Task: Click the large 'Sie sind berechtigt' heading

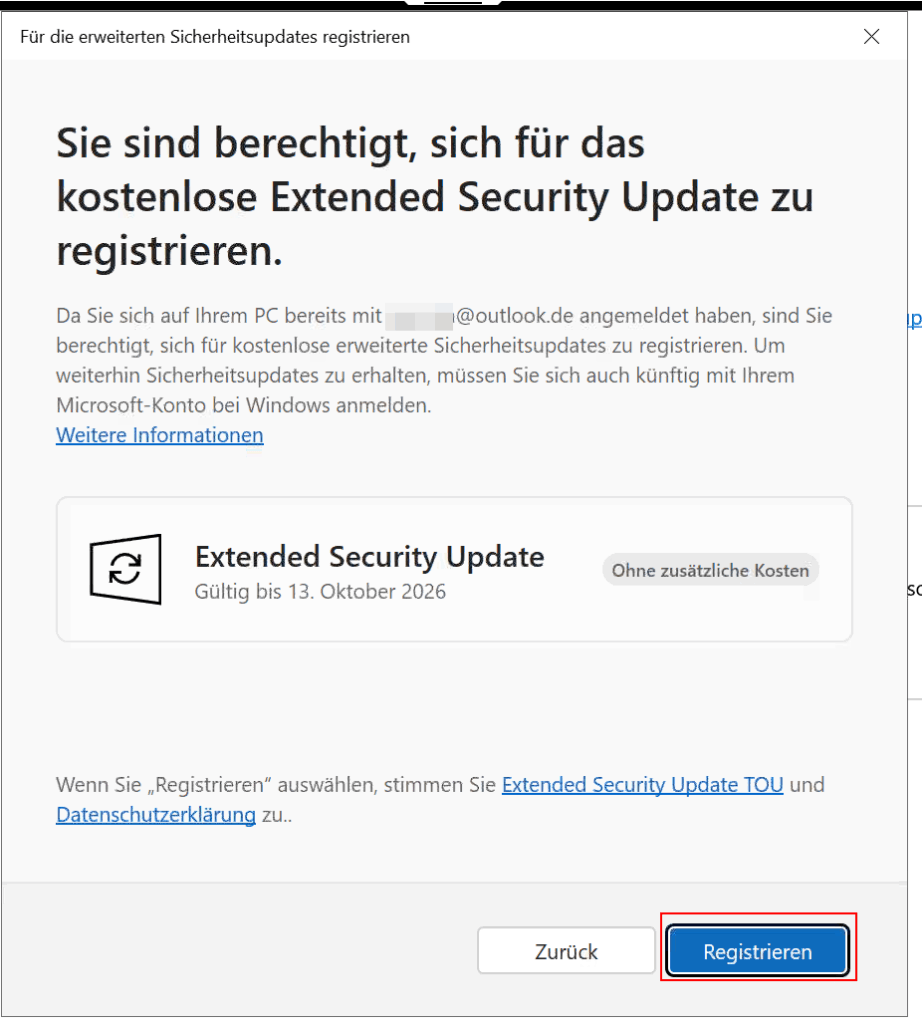Action: click(x=350, y=144)
